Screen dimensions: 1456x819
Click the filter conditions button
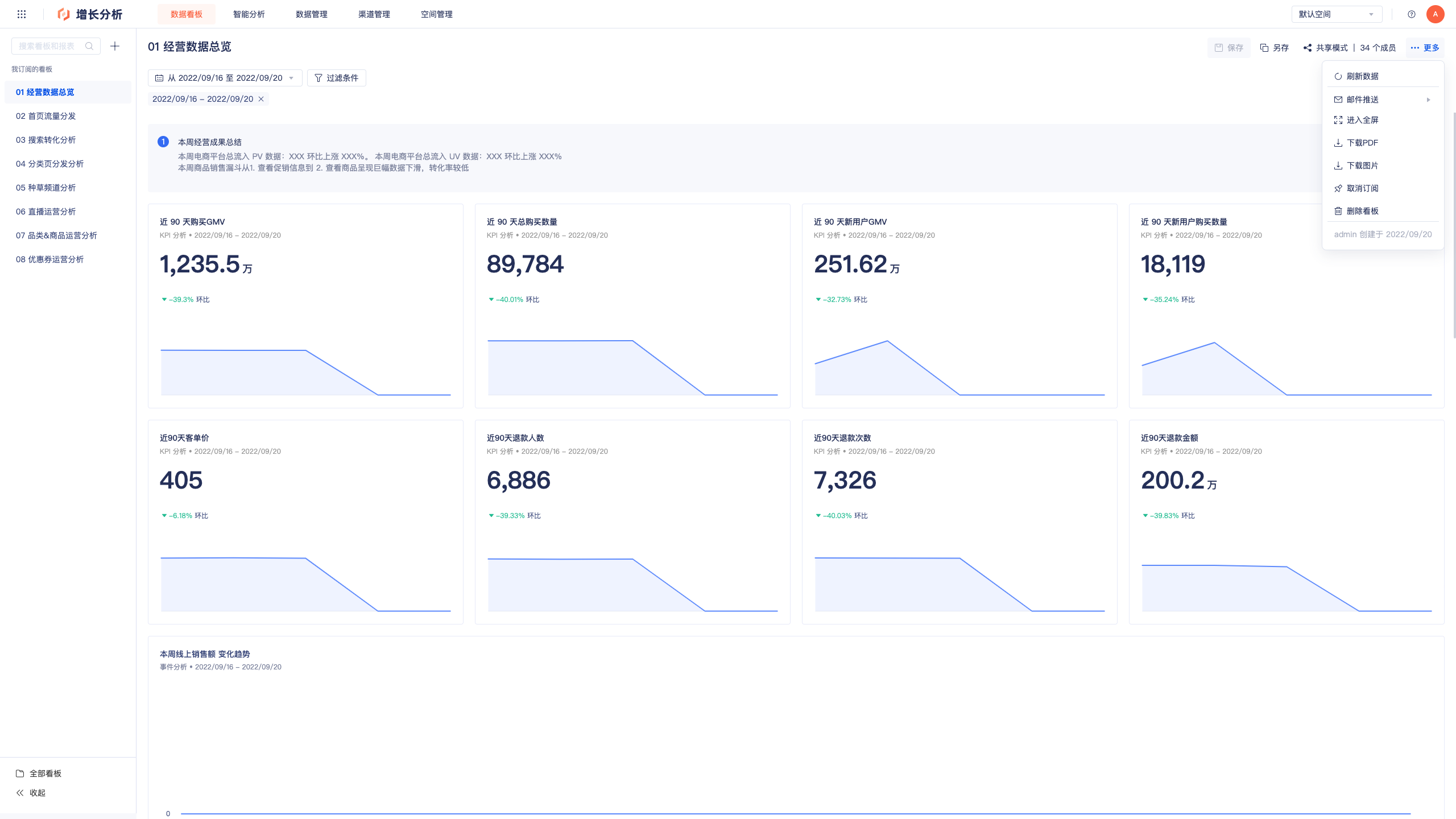(x=337, y=78)
